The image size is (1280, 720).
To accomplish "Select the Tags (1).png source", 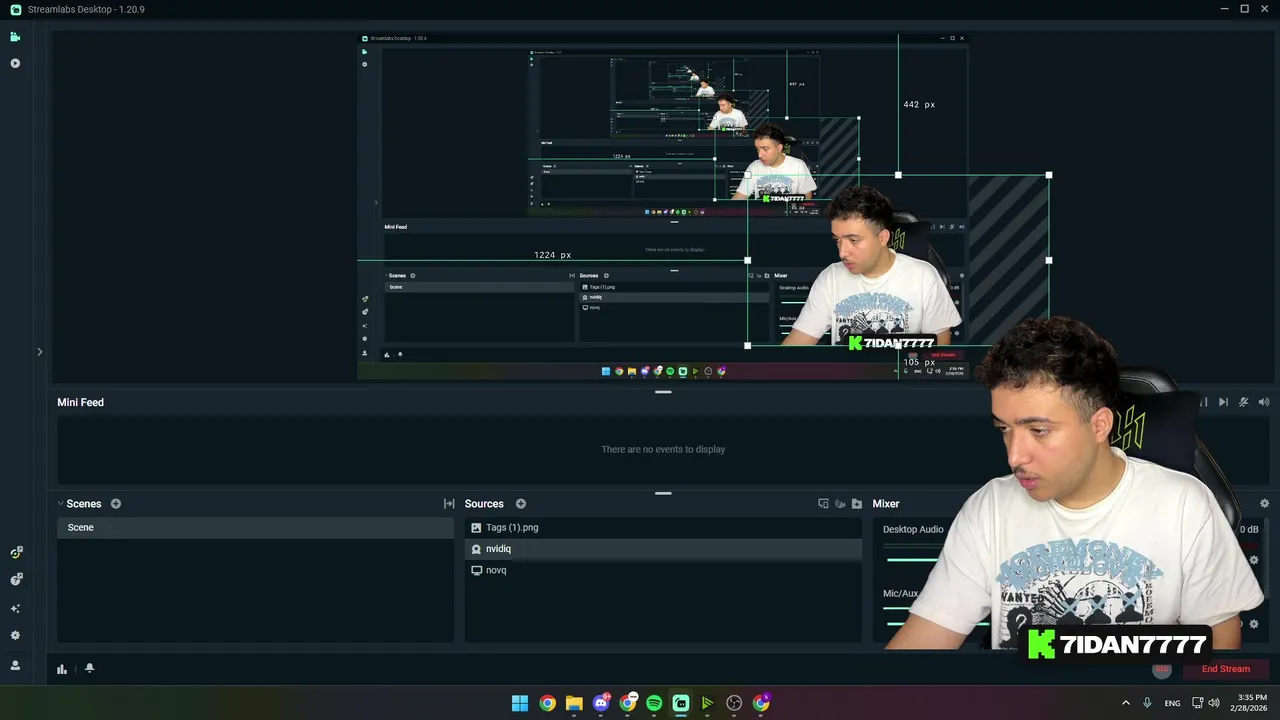I will click(663, 528).
